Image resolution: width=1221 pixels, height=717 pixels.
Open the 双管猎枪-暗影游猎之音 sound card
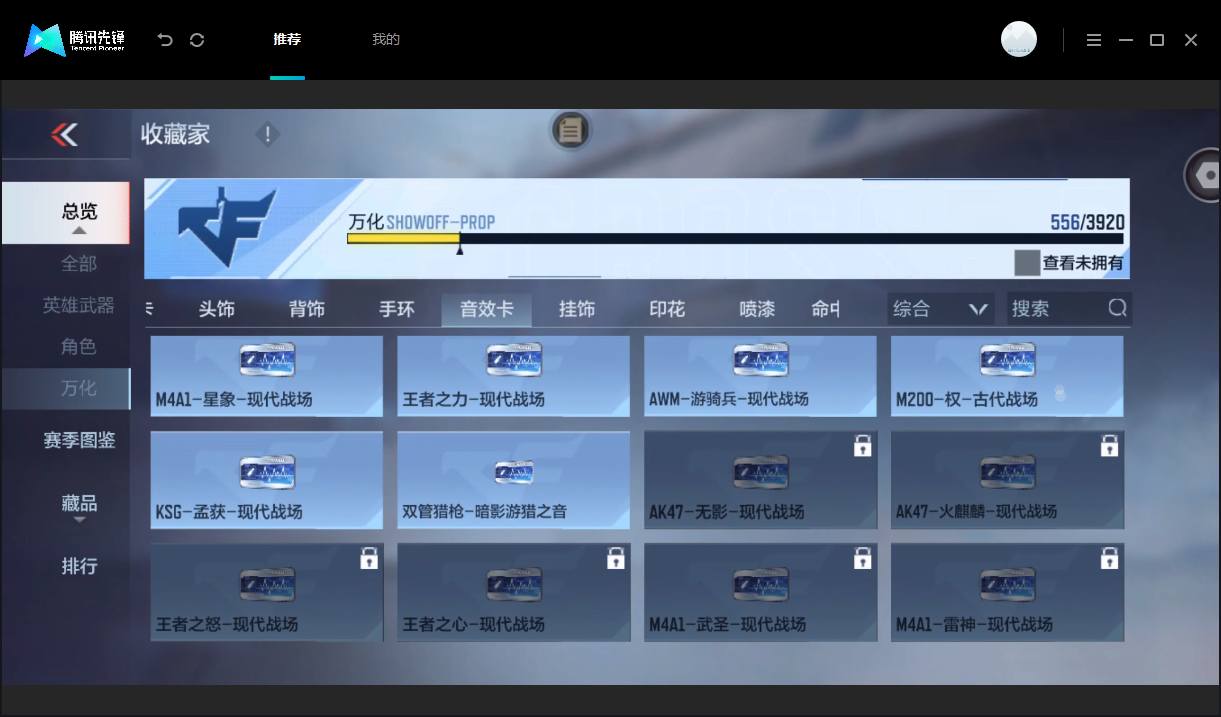coord(514,480)
